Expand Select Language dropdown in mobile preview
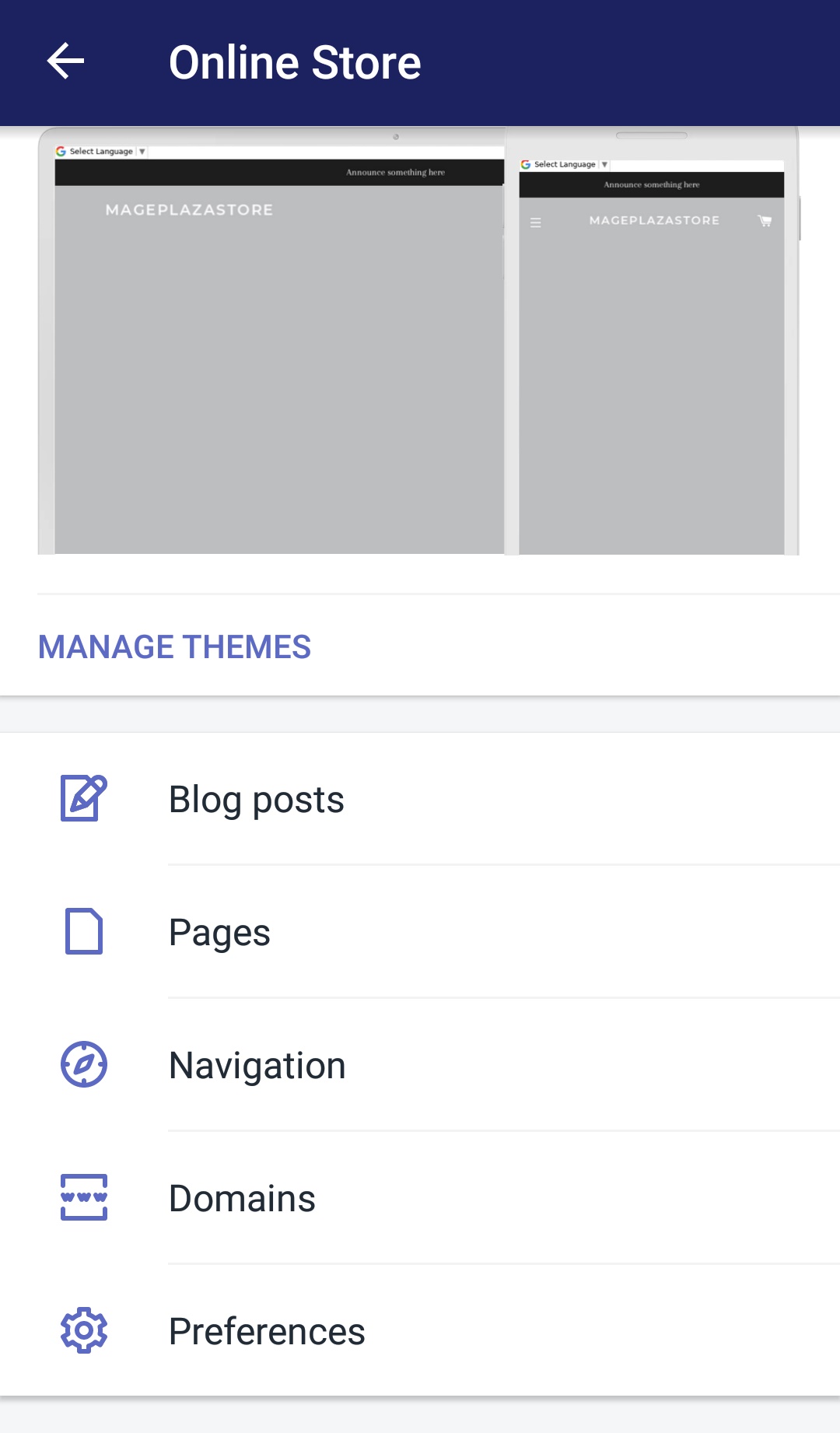The image size is (840, 1433). coord(565,164)
